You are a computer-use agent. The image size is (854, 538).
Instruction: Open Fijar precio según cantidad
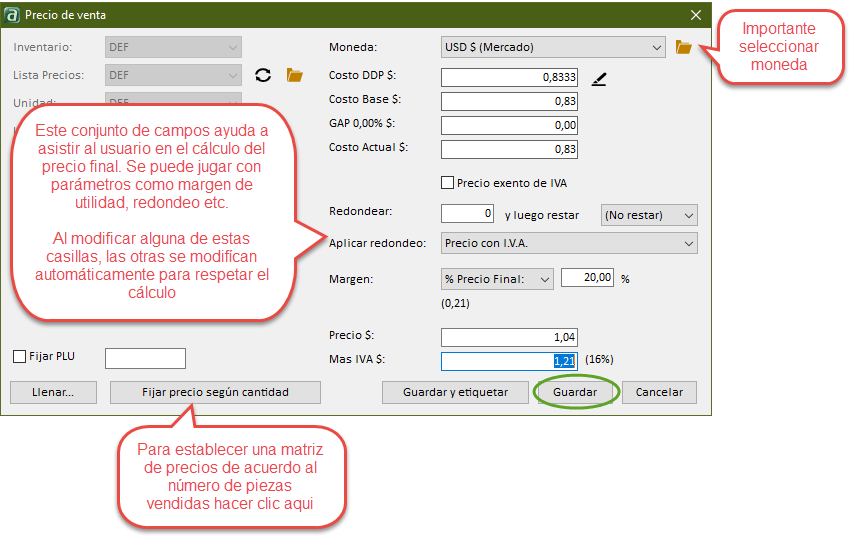click(215, 393)
